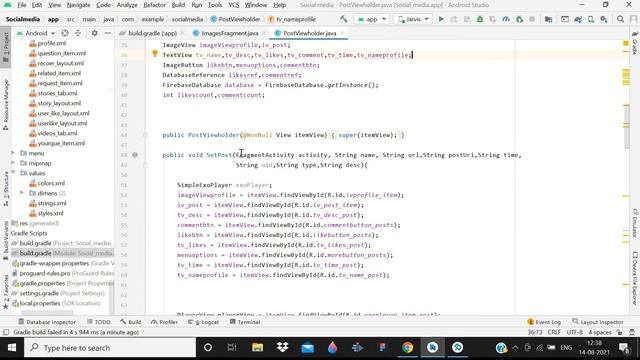The width and height of the screenshot is (640, 360).
Task: Select strings.xml in project tree
Action: [x=48, y=203]
